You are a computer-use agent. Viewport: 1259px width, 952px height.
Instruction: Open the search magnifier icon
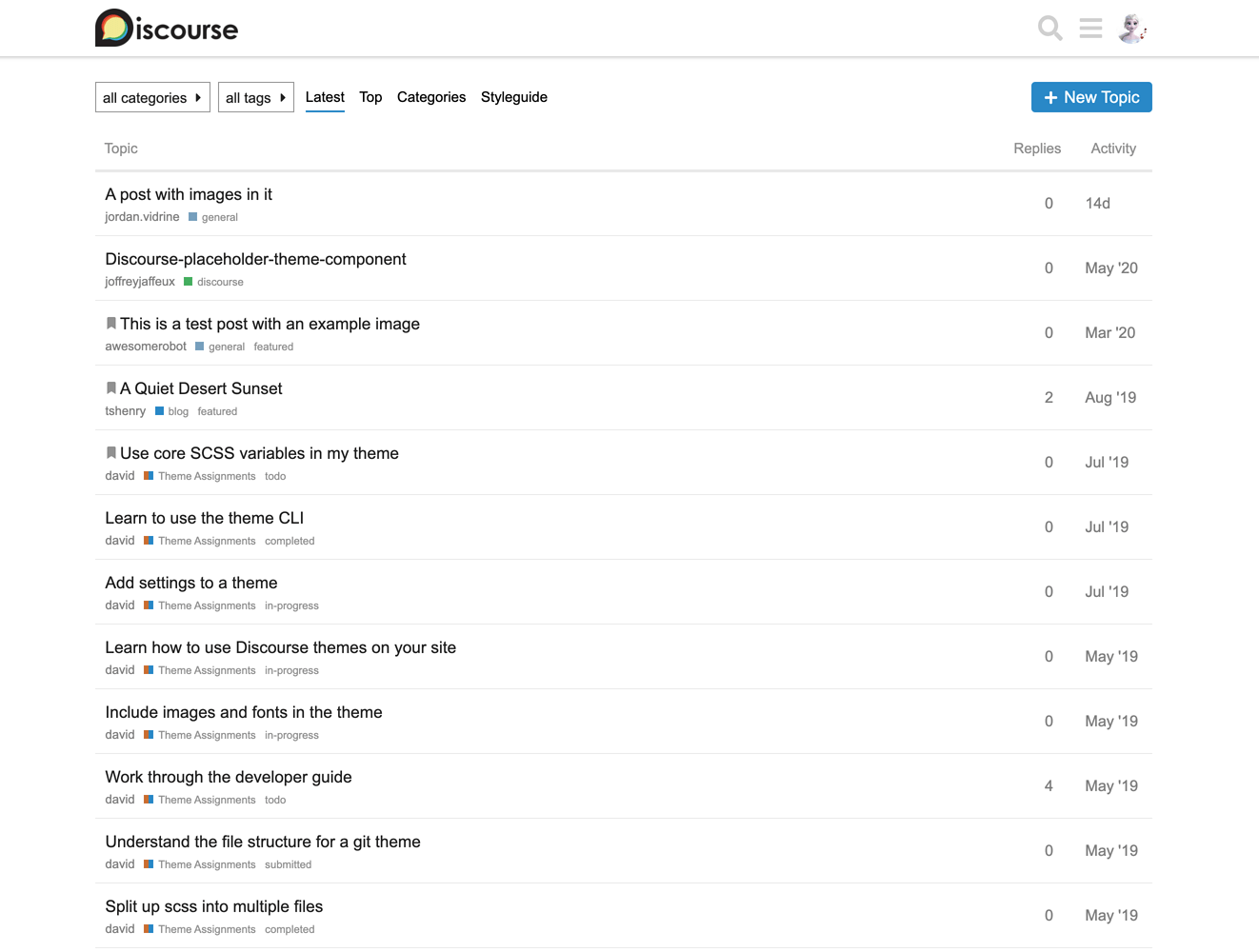point(1049,29)
